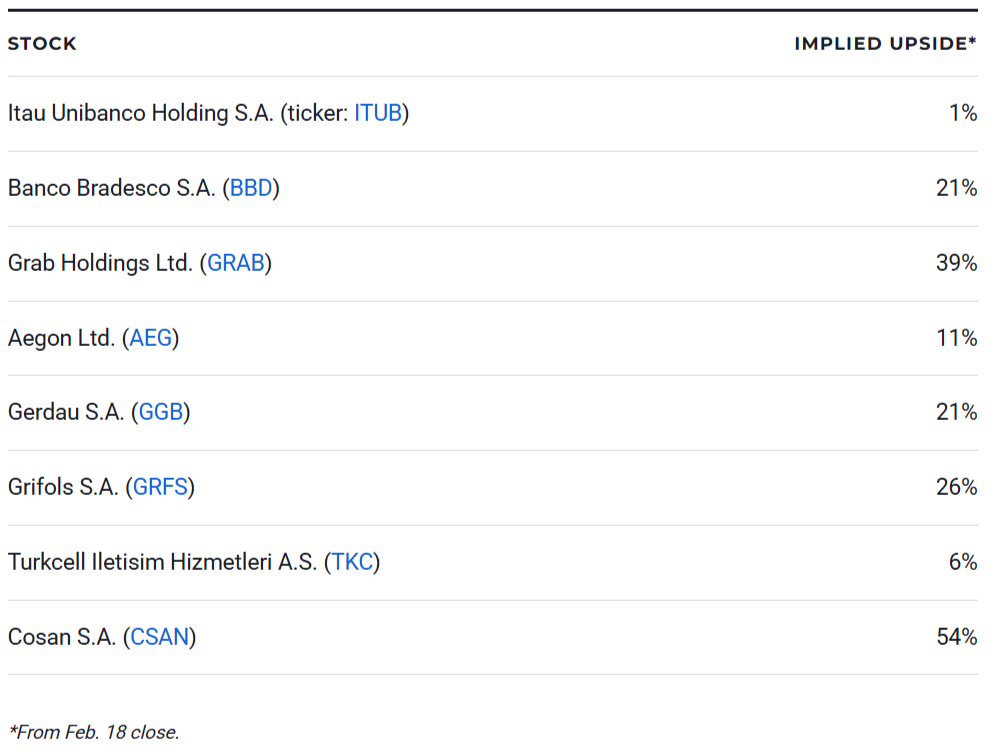Open the GRAB ticker link
This screenshot has width=996, height=756.
(x=236, y=263)
